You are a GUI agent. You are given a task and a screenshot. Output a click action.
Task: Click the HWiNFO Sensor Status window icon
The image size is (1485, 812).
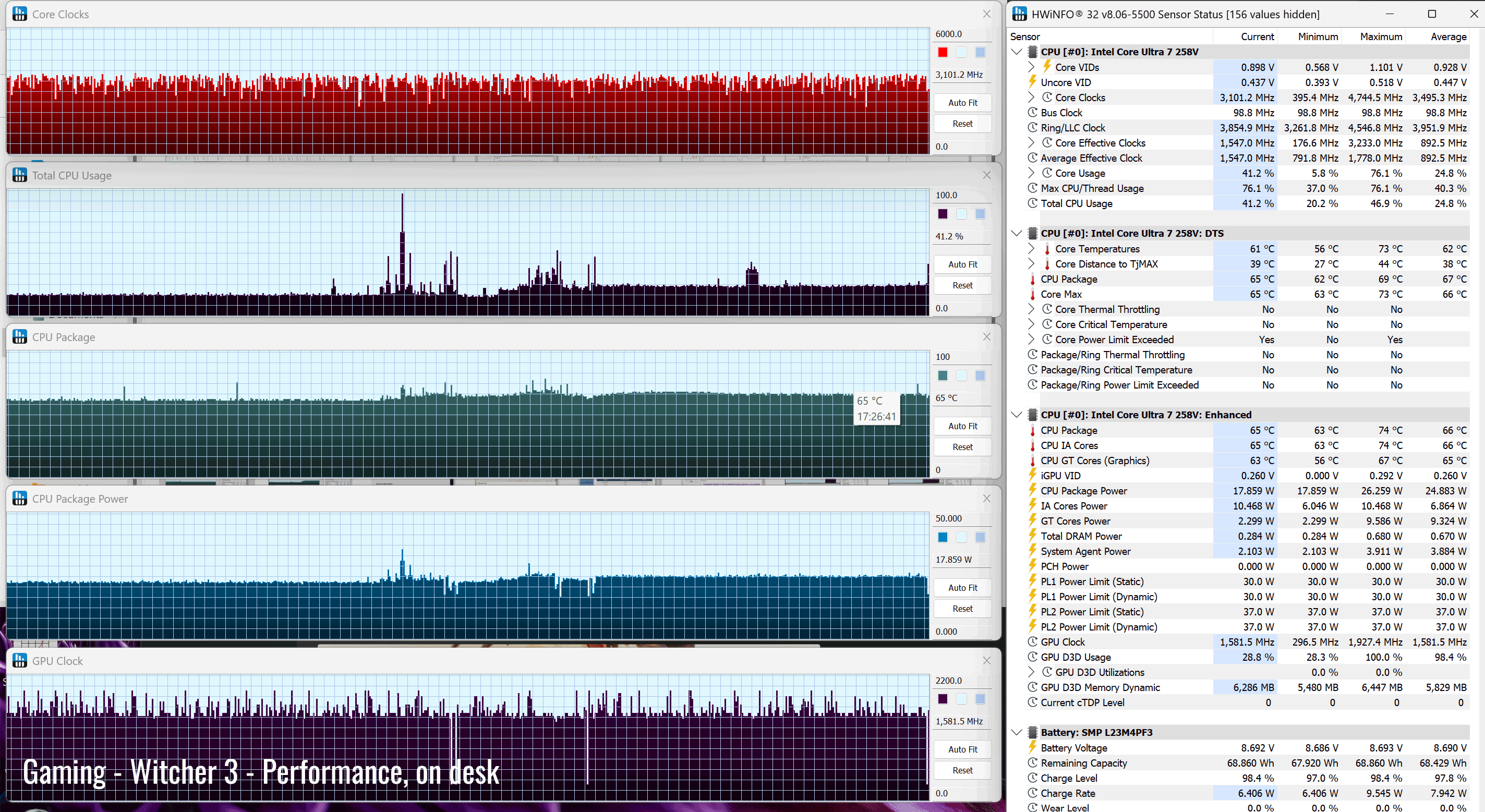(x=1020, y=14)
